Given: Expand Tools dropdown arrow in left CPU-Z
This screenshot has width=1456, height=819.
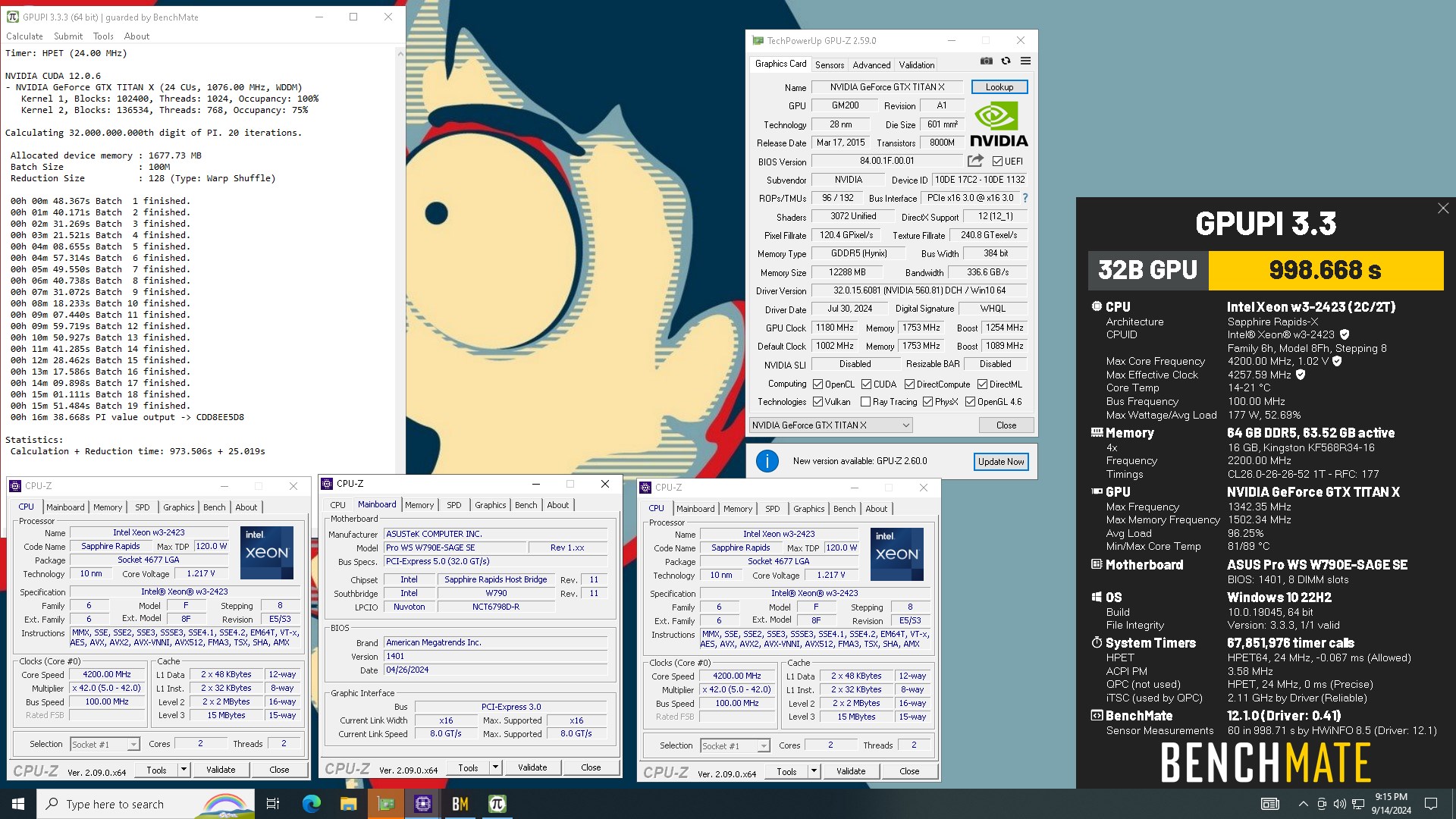Looking at the screenshot, I should tap(184, 770).
